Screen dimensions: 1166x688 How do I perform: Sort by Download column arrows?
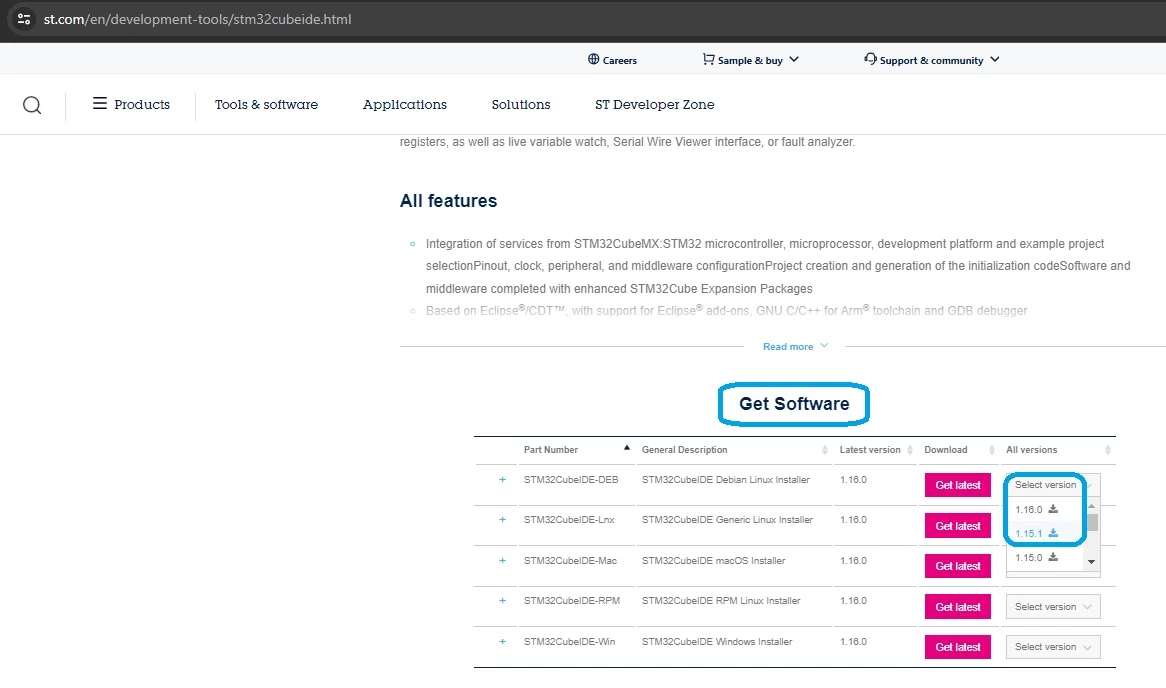pos(992,450)
